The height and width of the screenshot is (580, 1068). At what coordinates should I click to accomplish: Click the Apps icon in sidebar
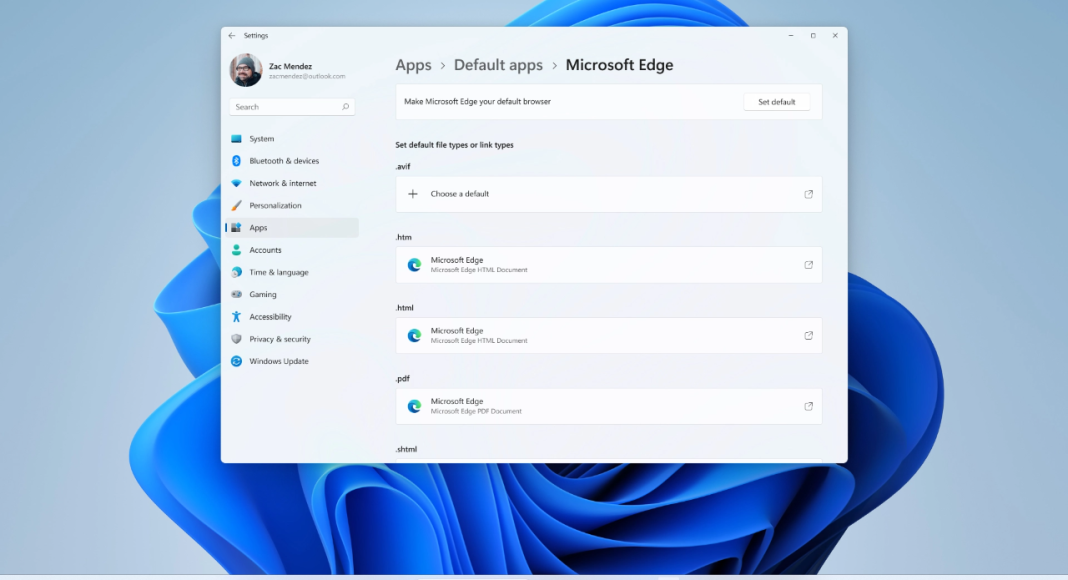(x=236, y=227)
